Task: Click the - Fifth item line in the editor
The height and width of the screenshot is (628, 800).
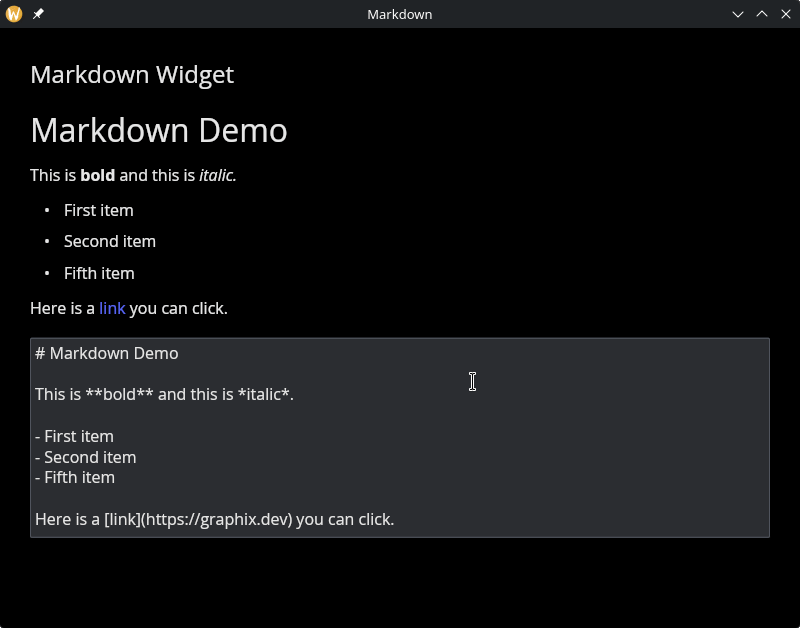Action: (75, 477)
